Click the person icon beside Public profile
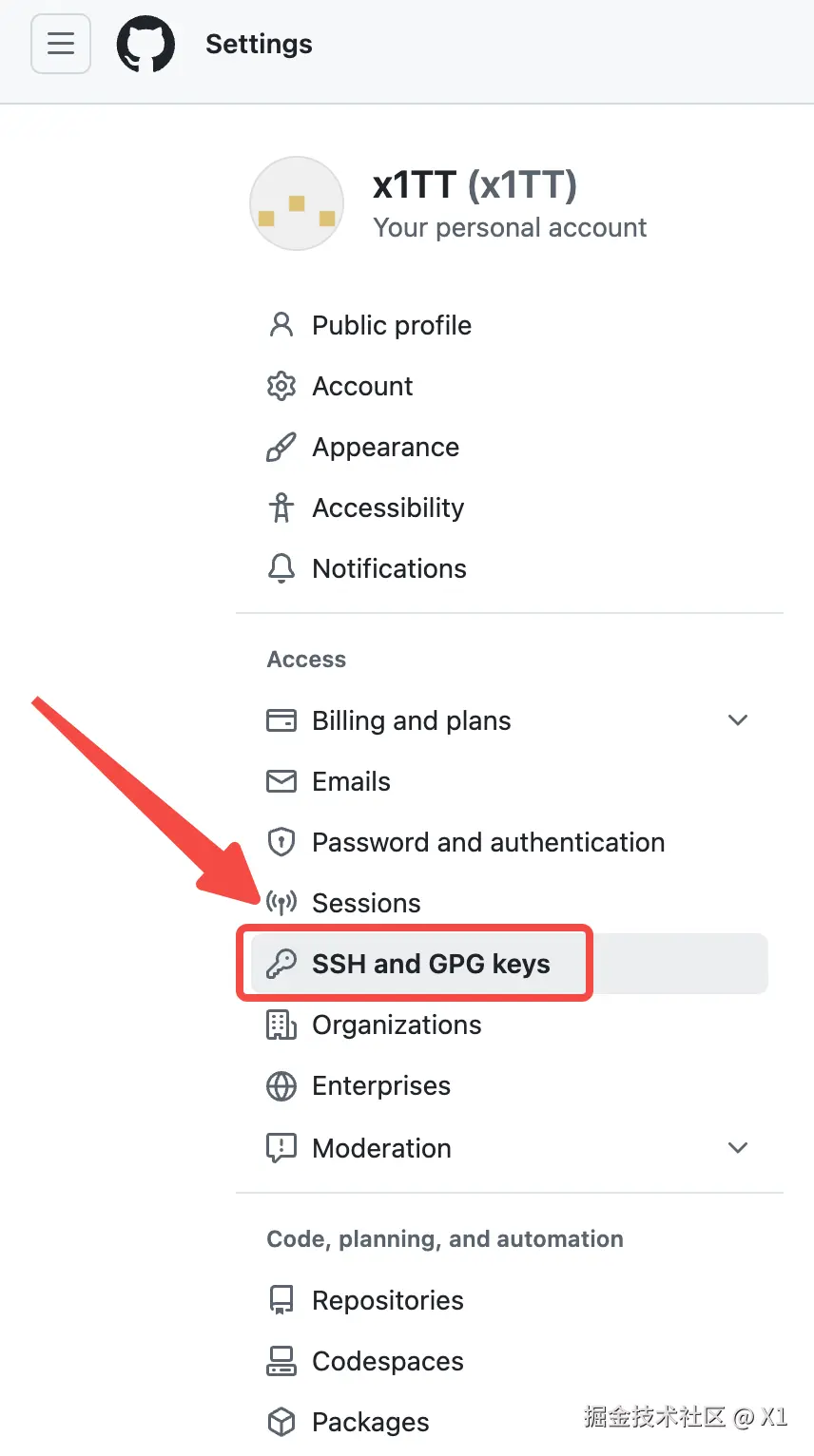This screenshot has width=814, height=1456. (281, 325)
